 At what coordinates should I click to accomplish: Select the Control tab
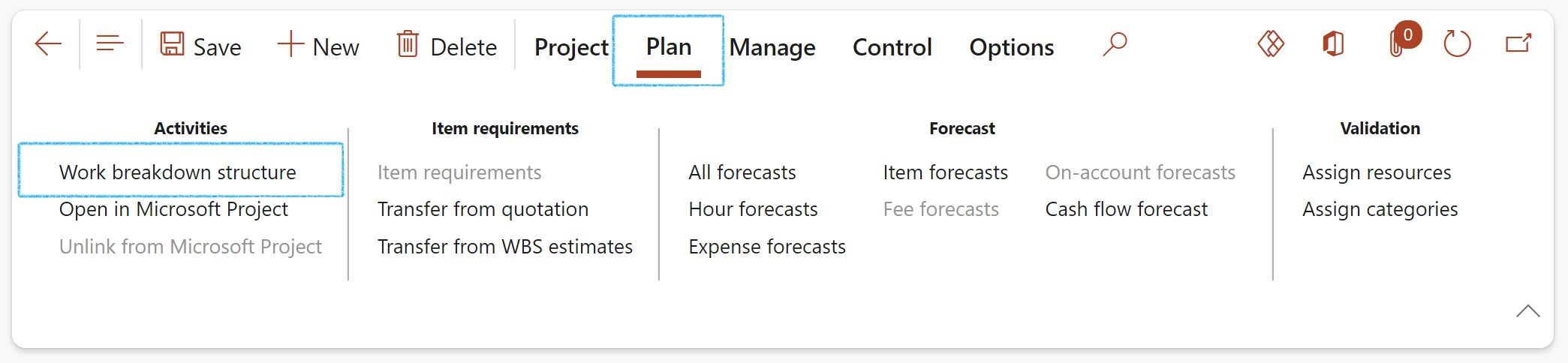(892, 47)
